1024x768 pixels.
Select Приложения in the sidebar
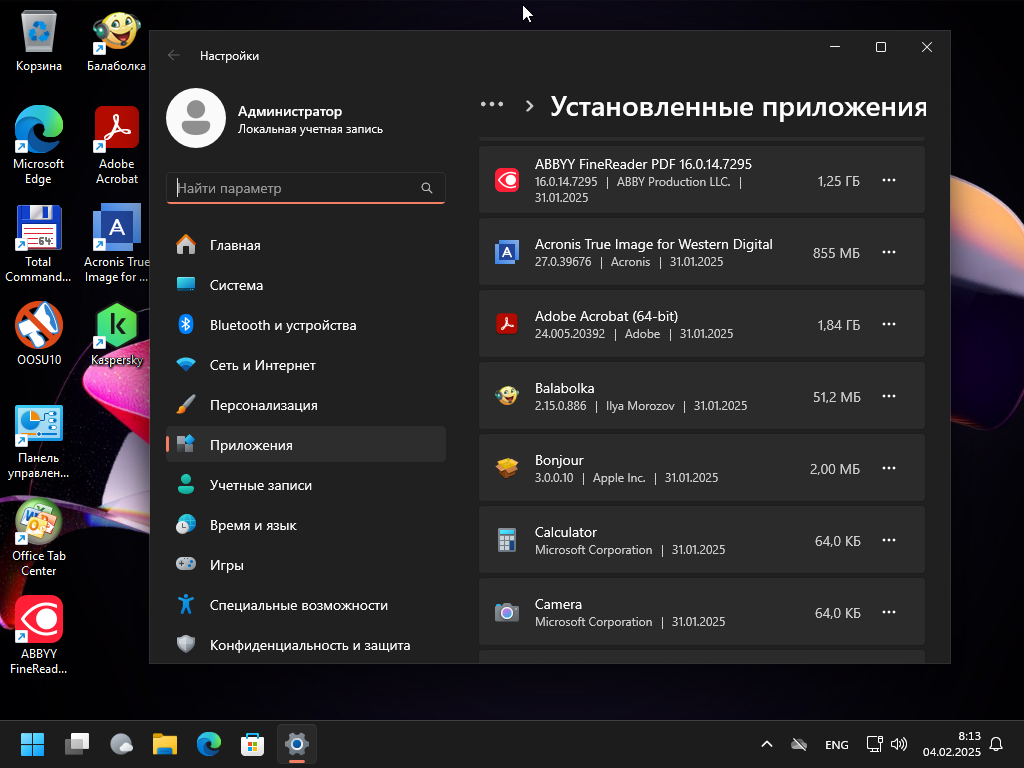click(306, 445)
